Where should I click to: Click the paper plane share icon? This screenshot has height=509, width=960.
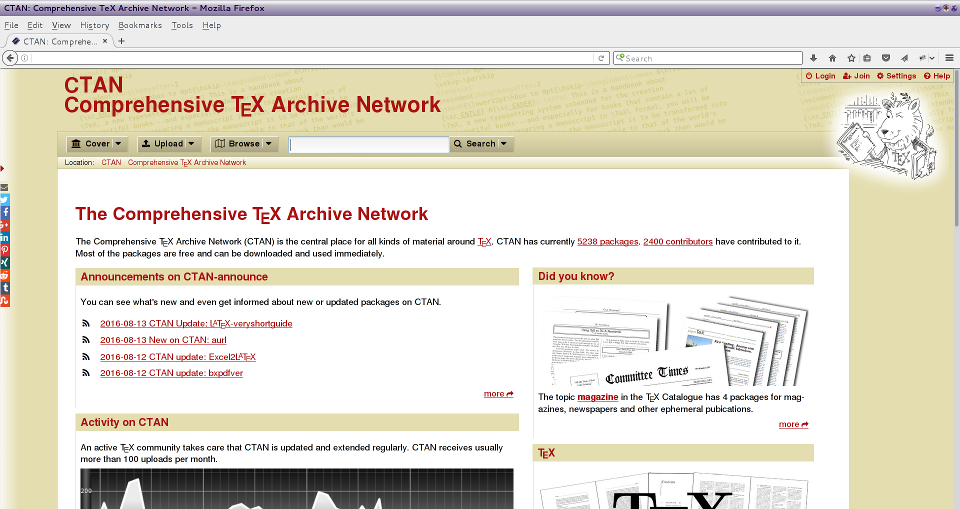904,58
